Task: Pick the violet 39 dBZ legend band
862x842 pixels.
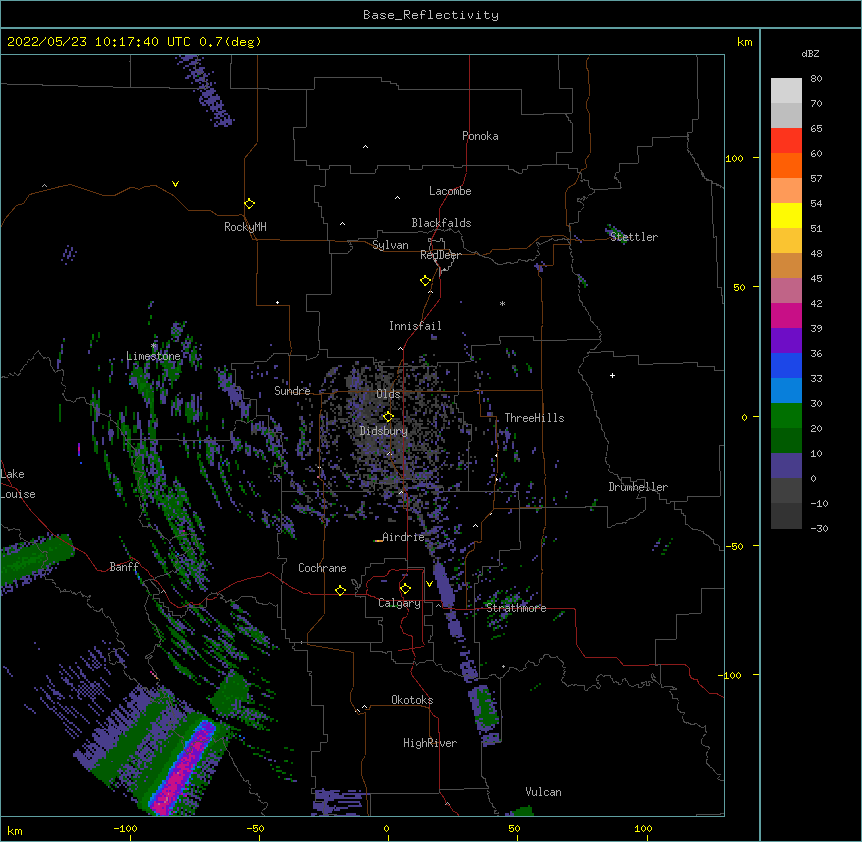Action: tap(786, 341)
